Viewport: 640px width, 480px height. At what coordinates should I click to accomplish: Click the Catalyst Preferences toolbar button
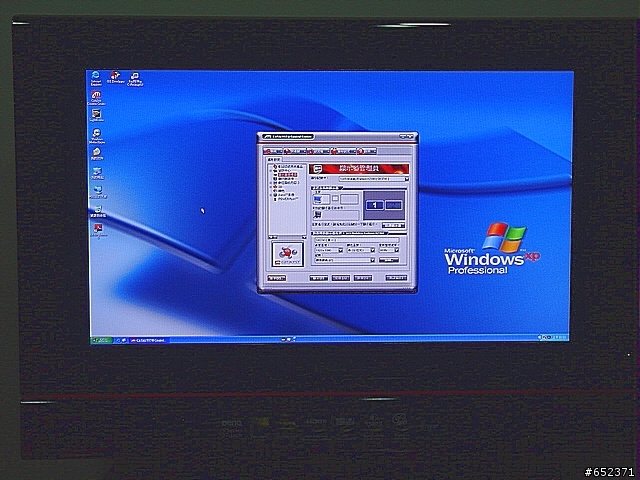click(343, 151)
